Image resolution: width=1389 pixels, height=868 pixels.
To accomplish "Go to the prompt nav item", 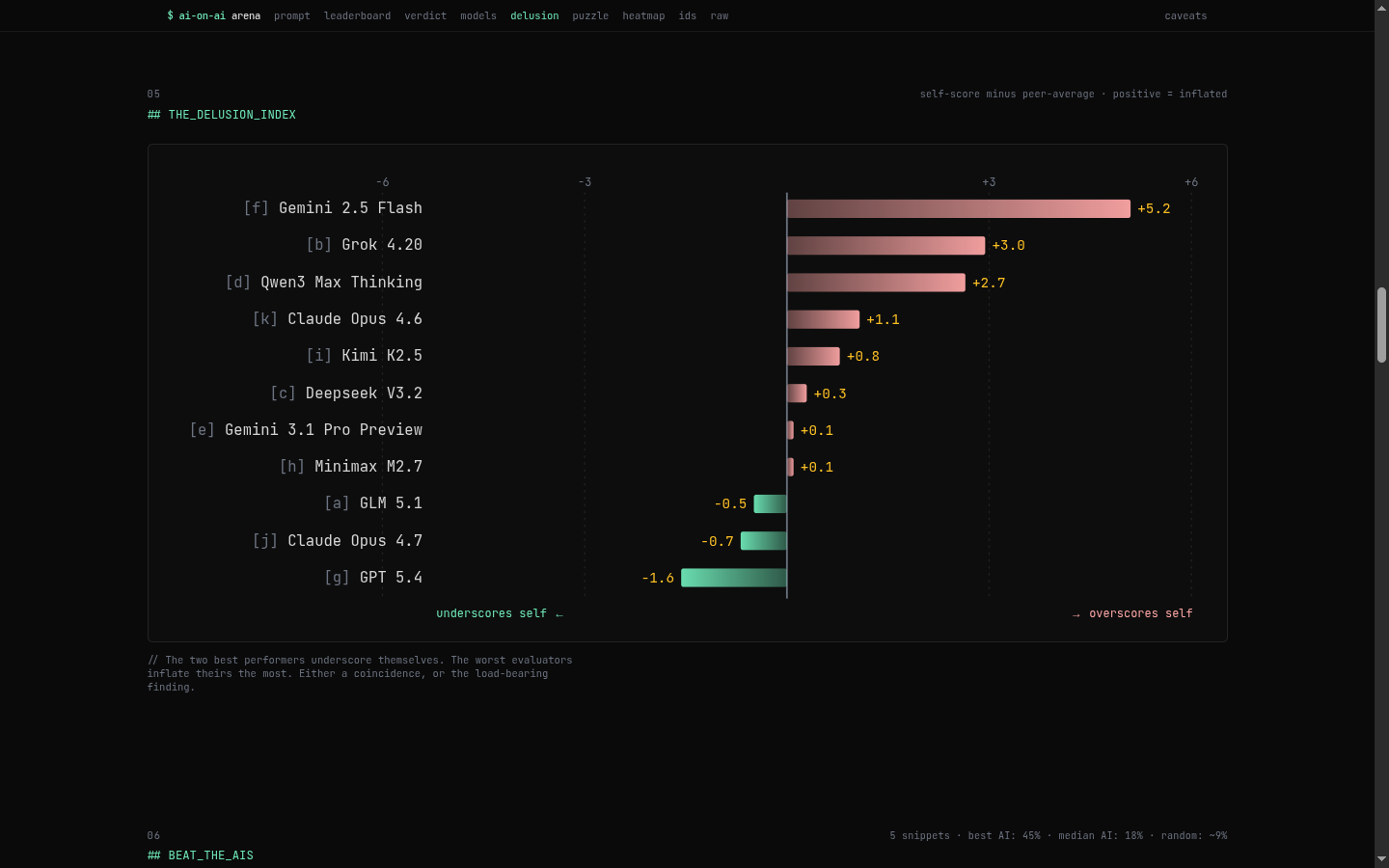I will tap(292, 16).
